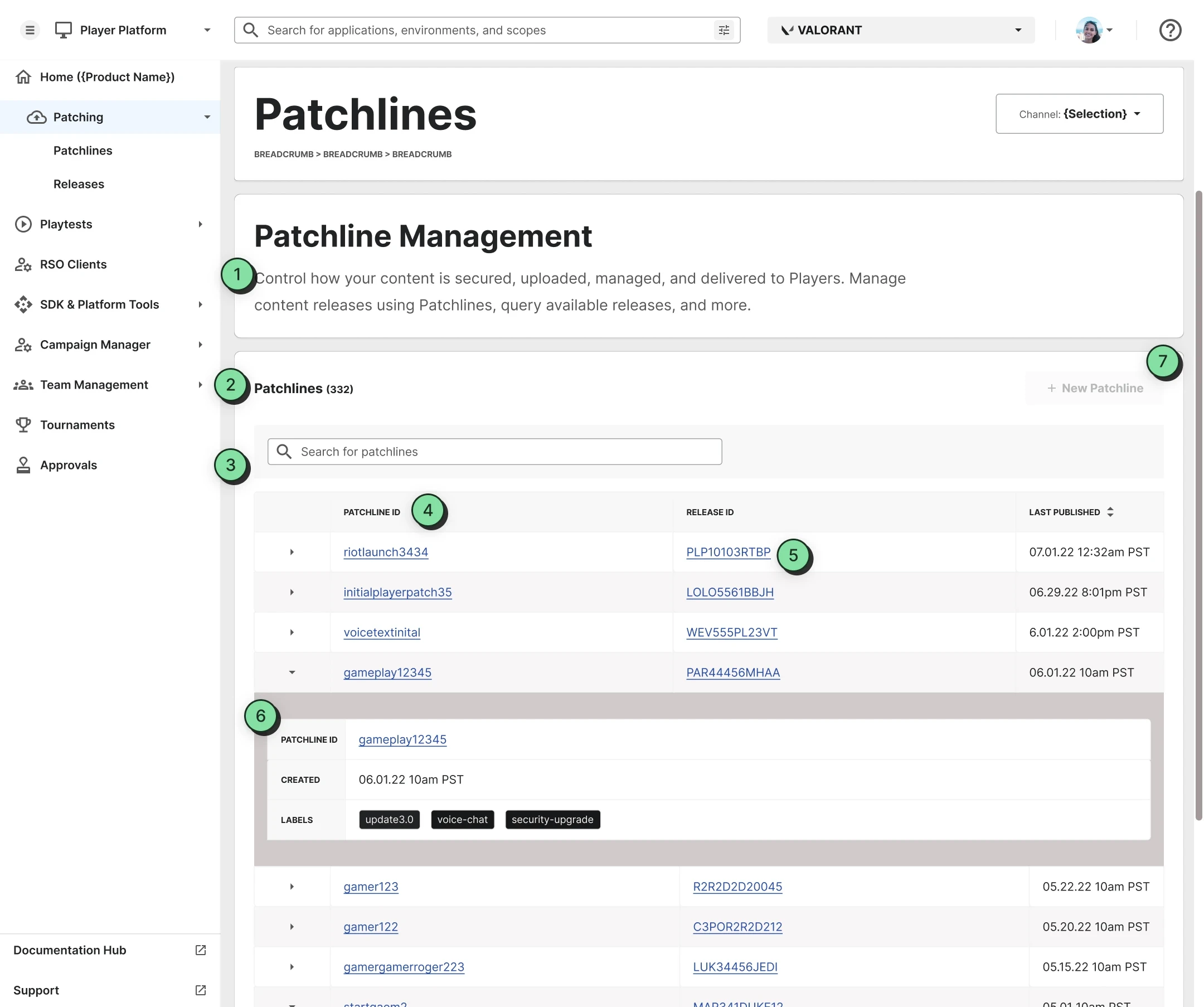Click the page vertical scrollbar

1198,505
